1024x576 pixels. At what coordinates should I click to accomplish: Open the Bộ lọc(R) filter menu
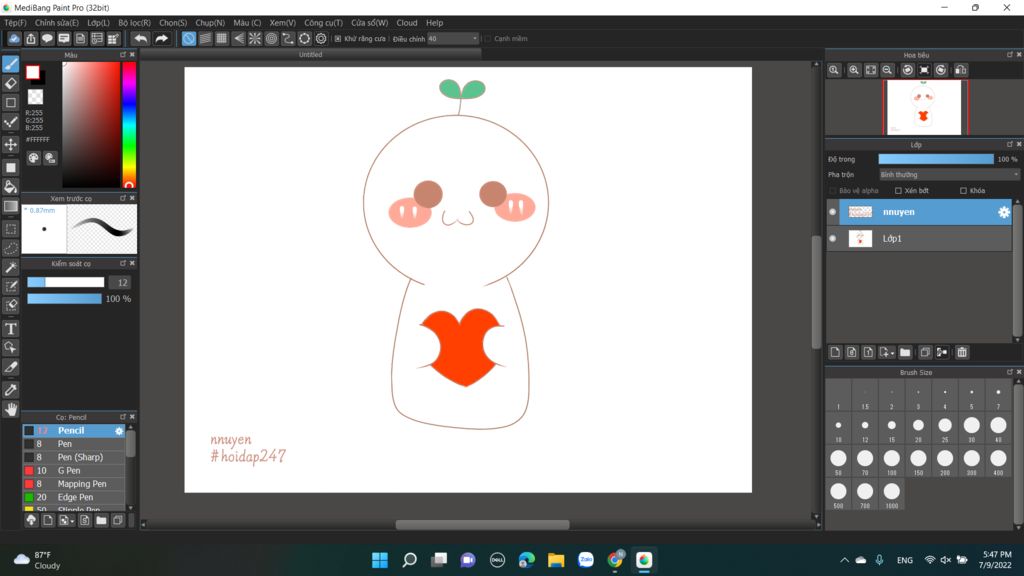tap(135, 23)
